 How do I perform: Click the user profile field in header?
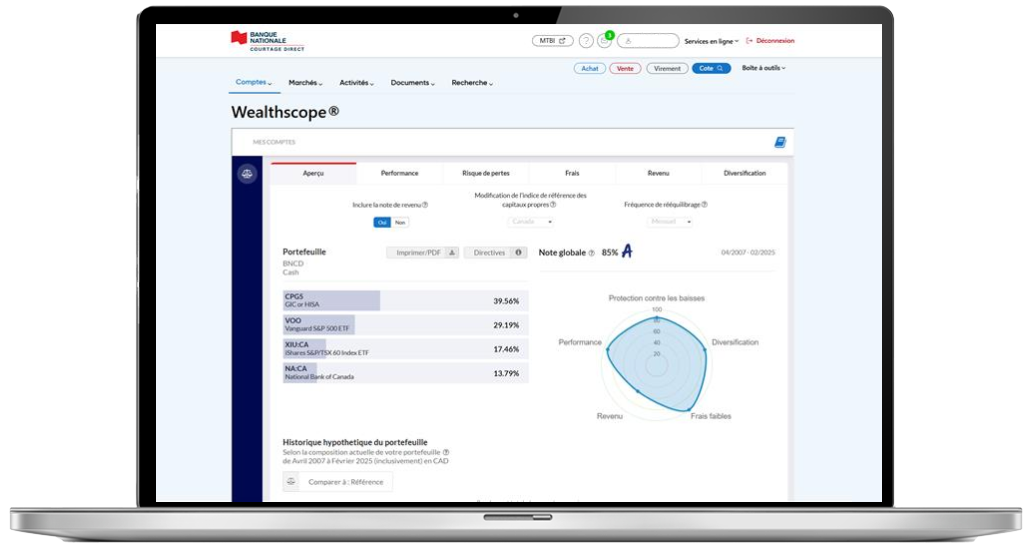tap(648, 41)
